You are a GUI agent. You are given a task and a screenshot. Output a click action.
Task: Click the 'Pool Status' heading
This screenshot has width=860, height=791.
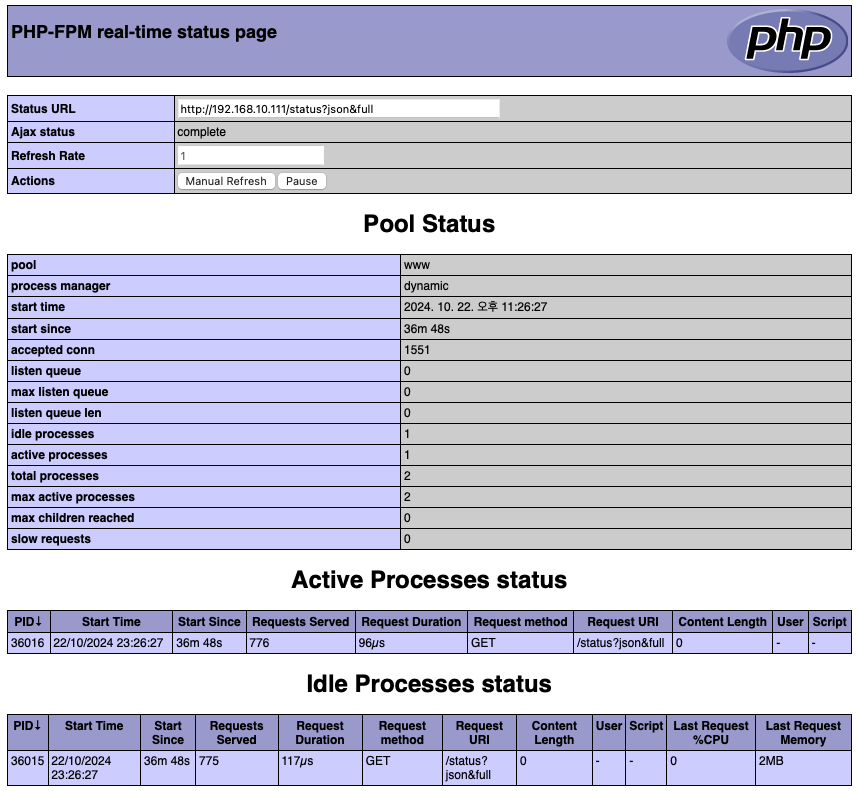click(x=429, y=224)
